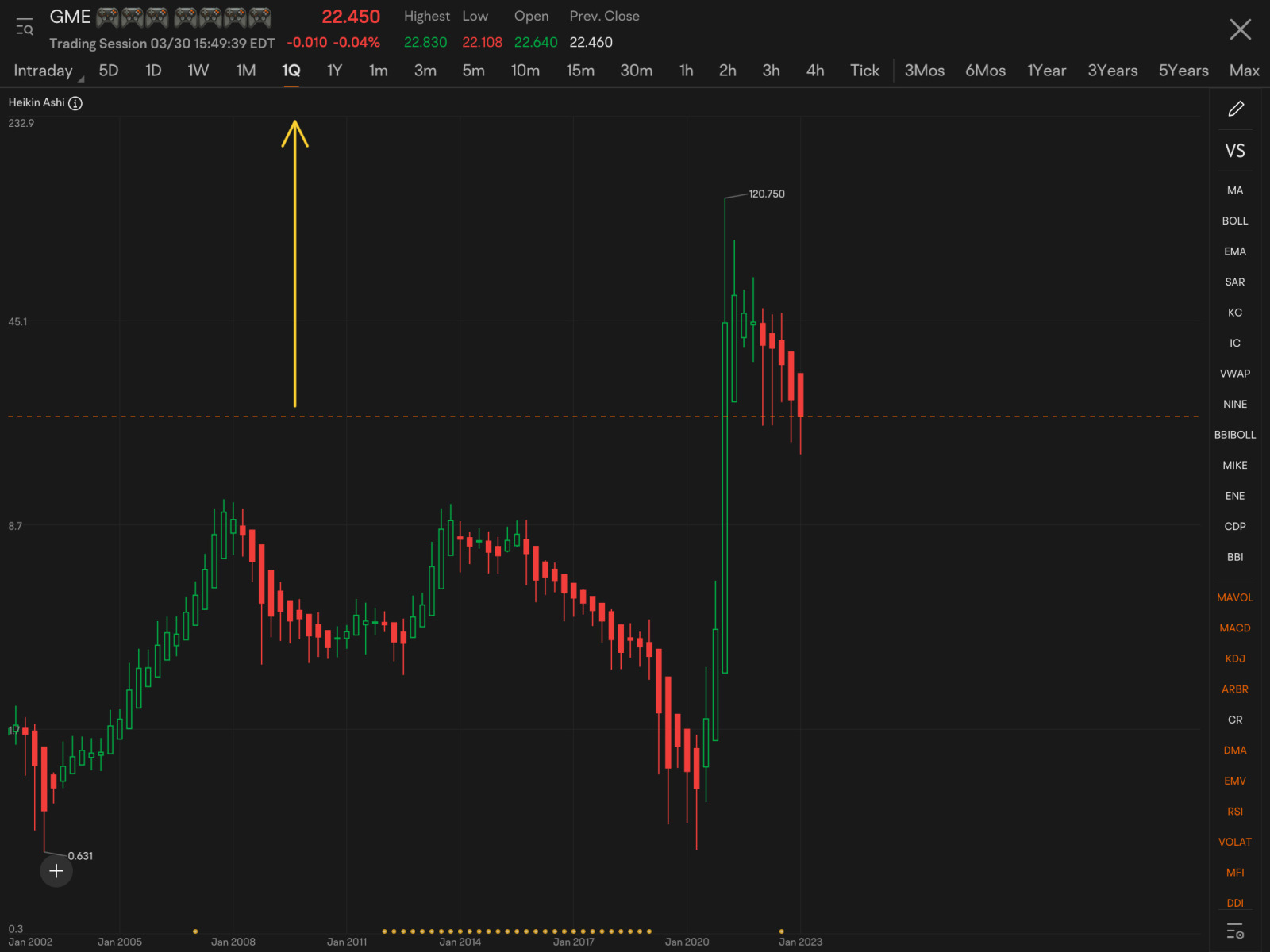Choose the 1Y timeframe tab
The image size is (1270, 952).
coord(335,71)
